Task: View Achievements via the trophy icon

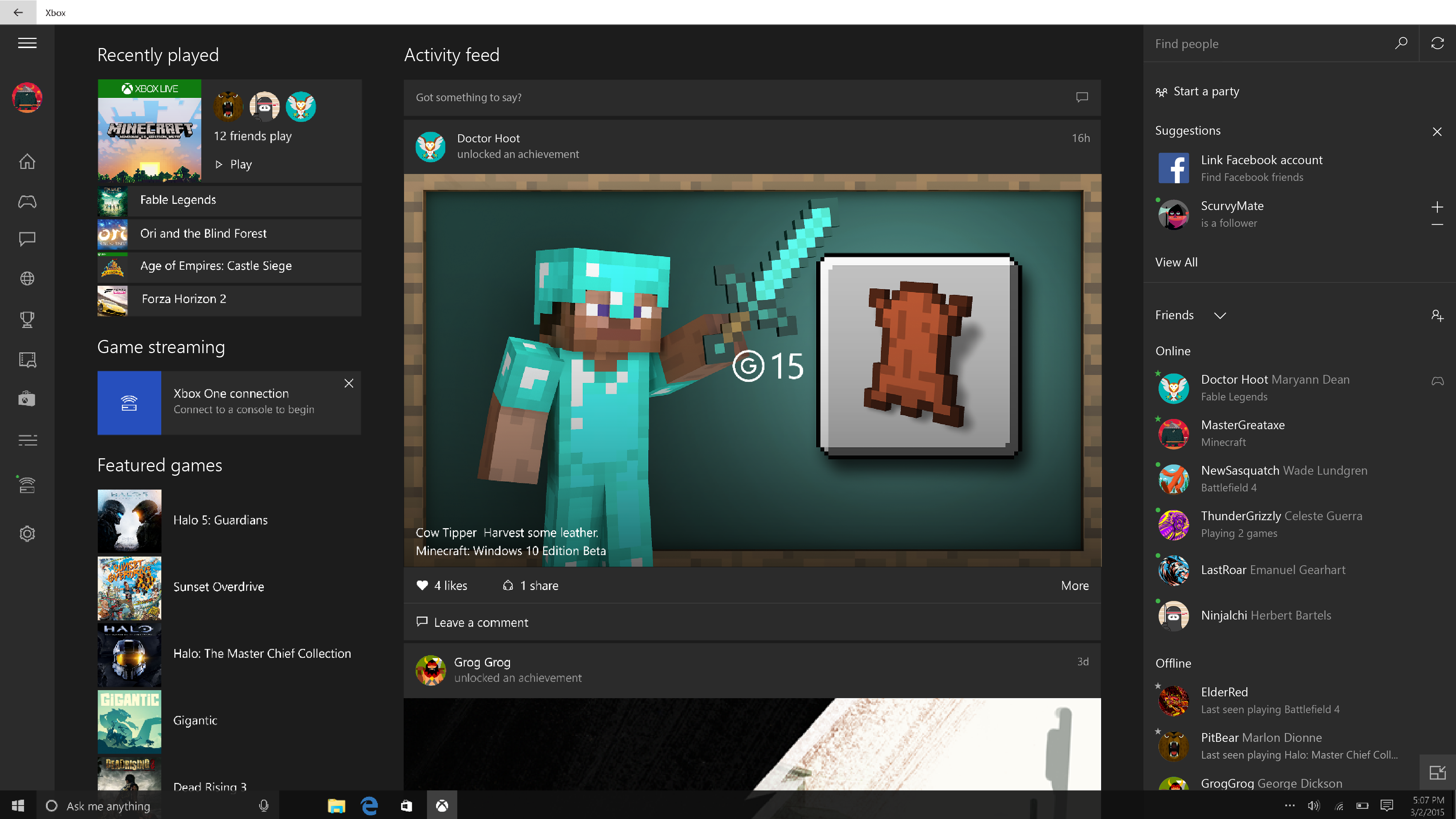Action: (x=27, y=319)
